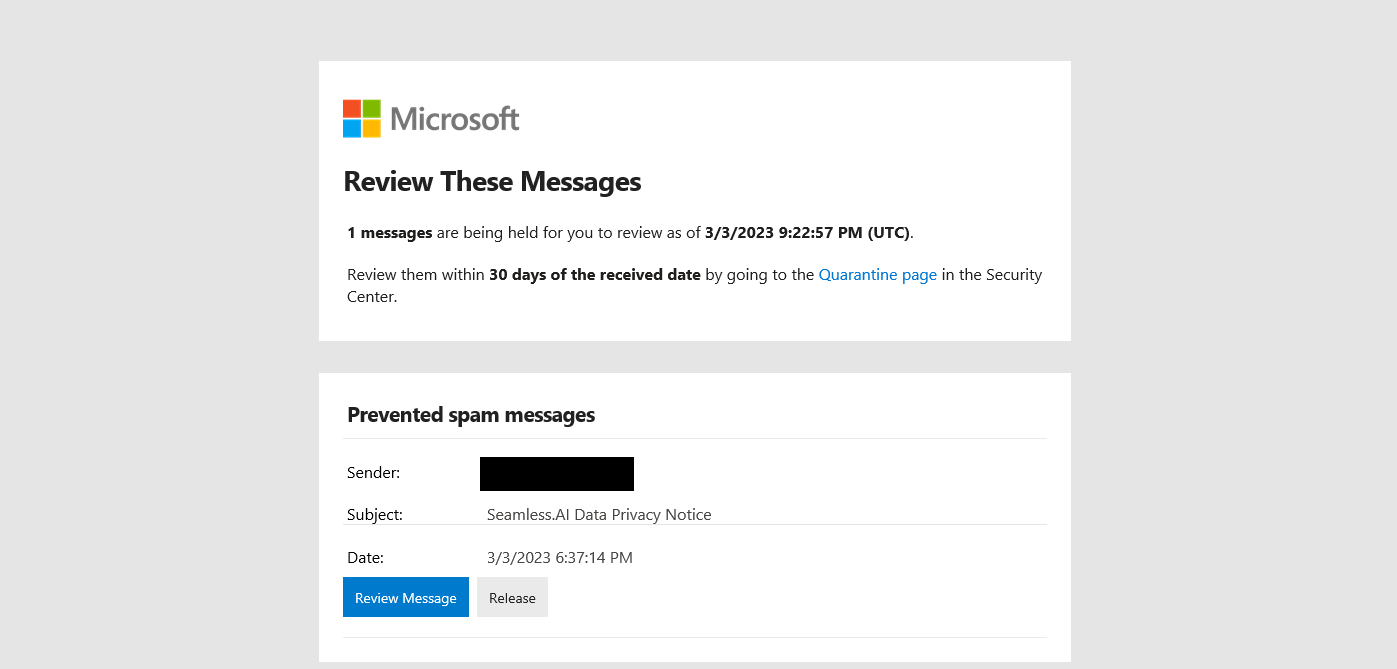Select the Prevented spam messages heading
The height and width of the screenshot is (669, 1397).
pos(470,414)
